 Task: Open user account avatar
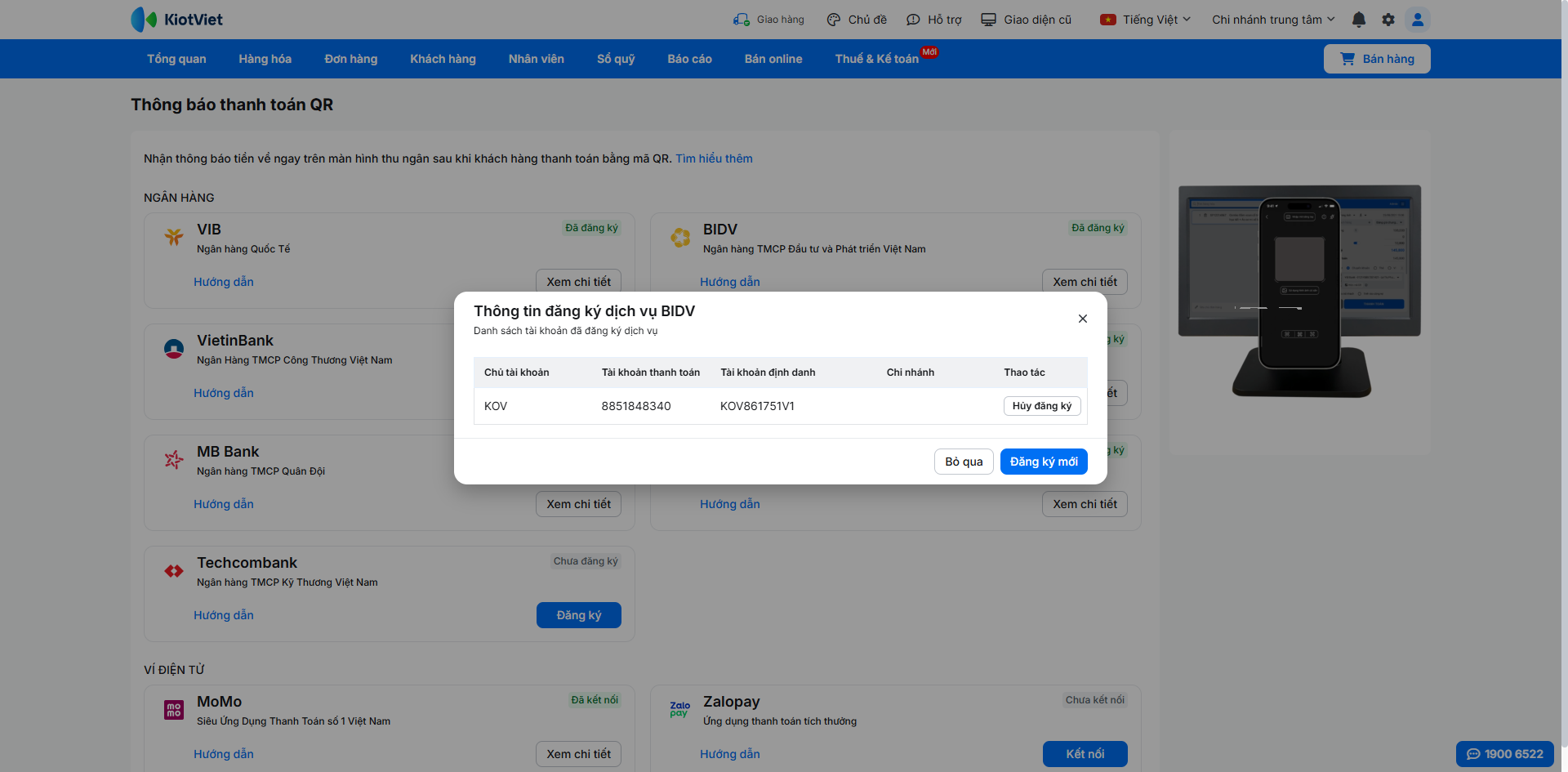(1418, 20)
